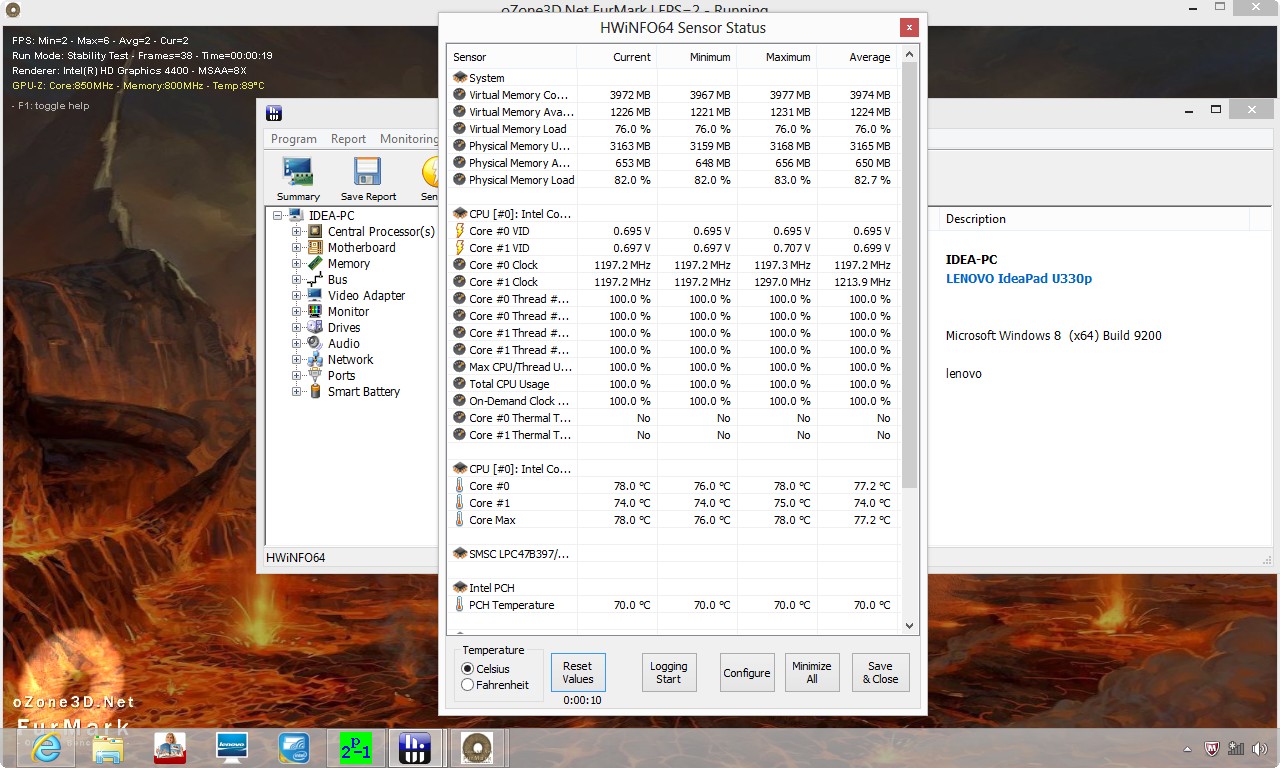Screen dimensions: 1280x768
Task: Click the Minimize All button
Action: pyautogui.click(x=812, y=673)
